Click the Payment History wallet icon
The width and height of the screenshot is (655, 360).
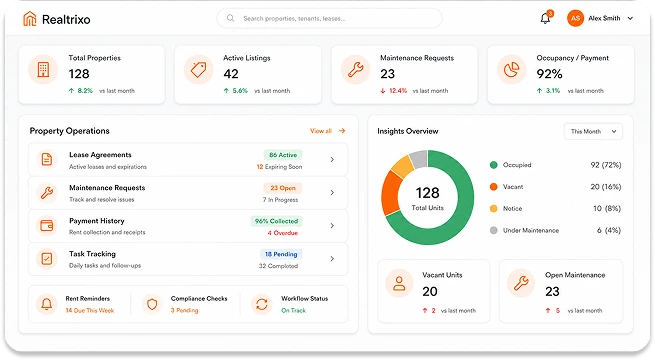(47, 226)
